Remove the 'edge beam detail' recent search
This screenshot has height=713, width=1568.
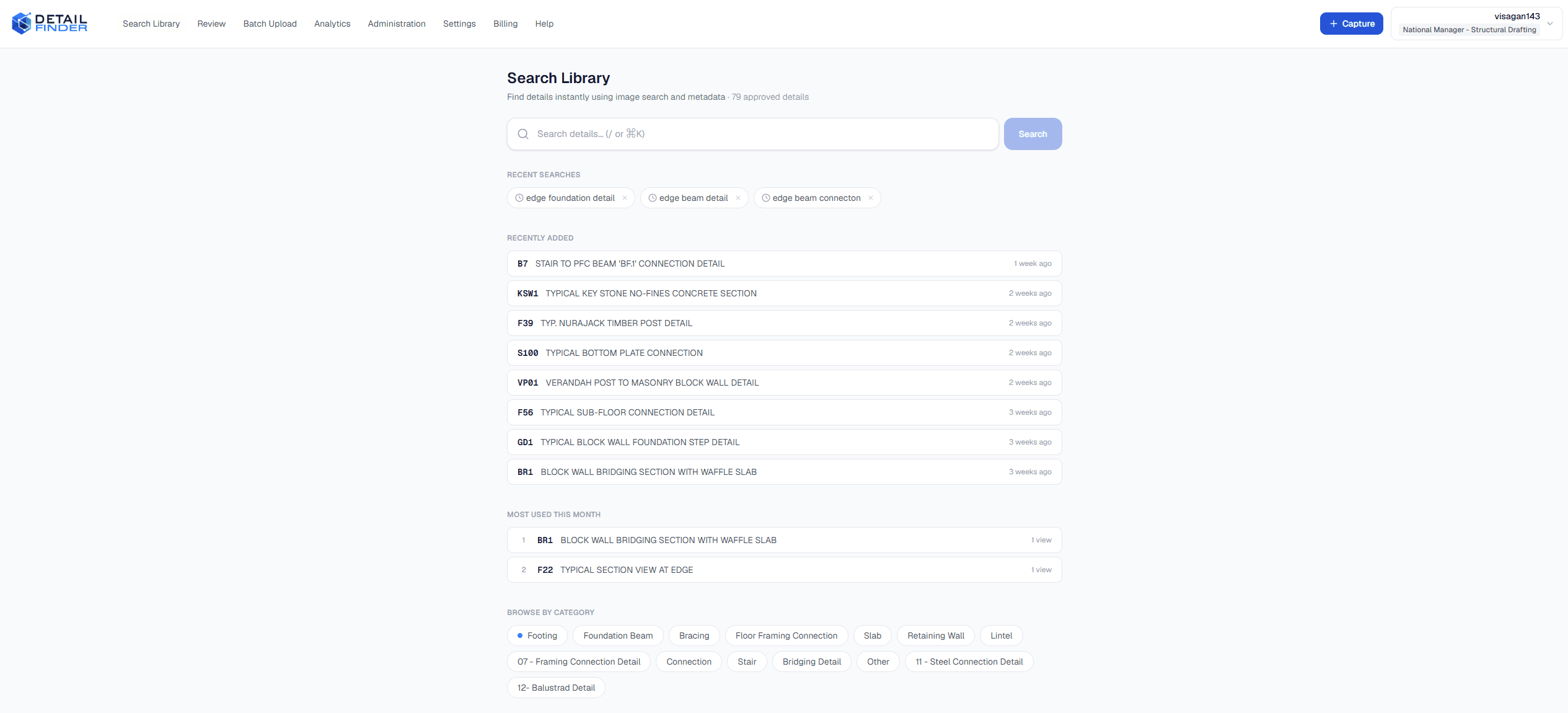pos(738,198)
